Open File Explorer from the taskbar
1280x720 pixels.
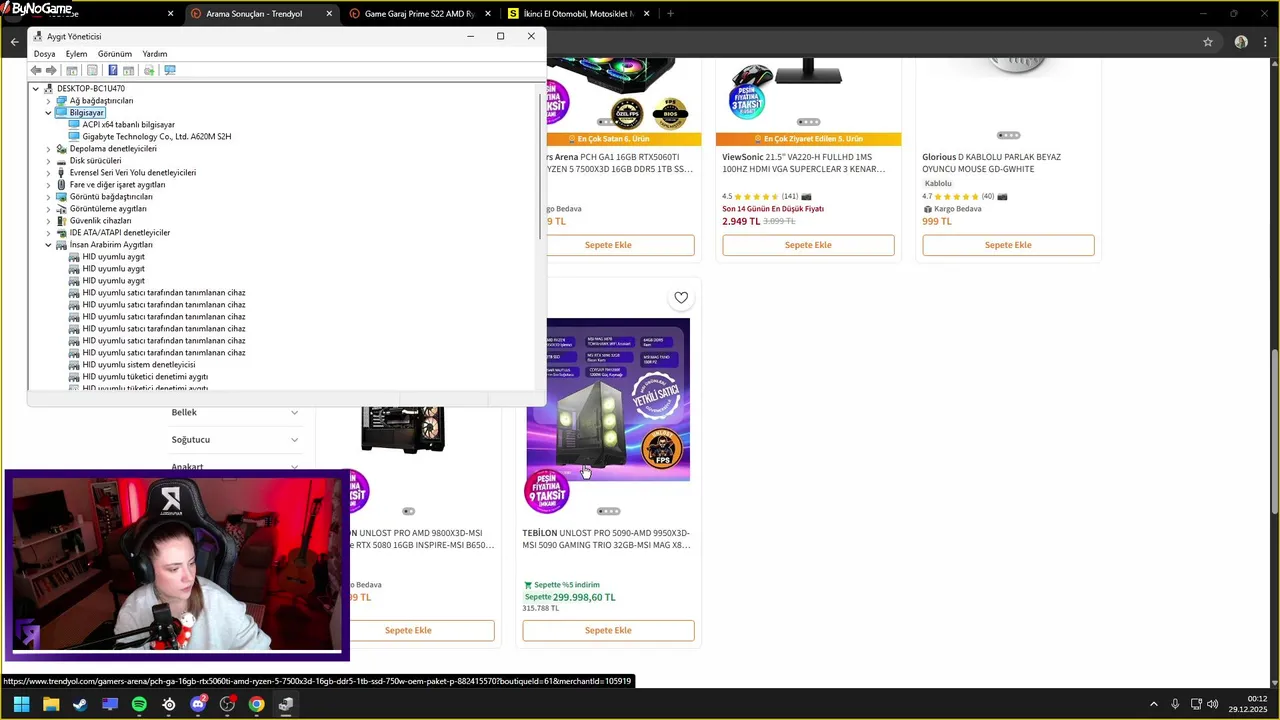pyautogui.click(x=51, y=704)
